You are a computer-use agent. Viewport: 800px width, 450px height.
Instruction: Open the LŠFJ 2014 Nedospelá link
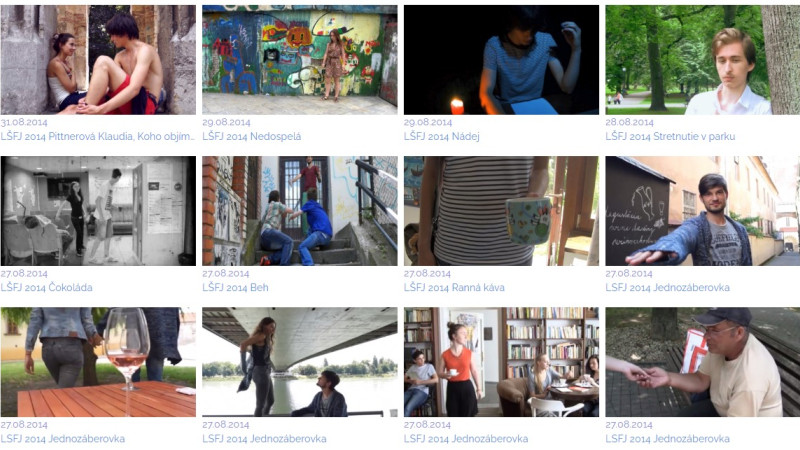coord(252,136)
